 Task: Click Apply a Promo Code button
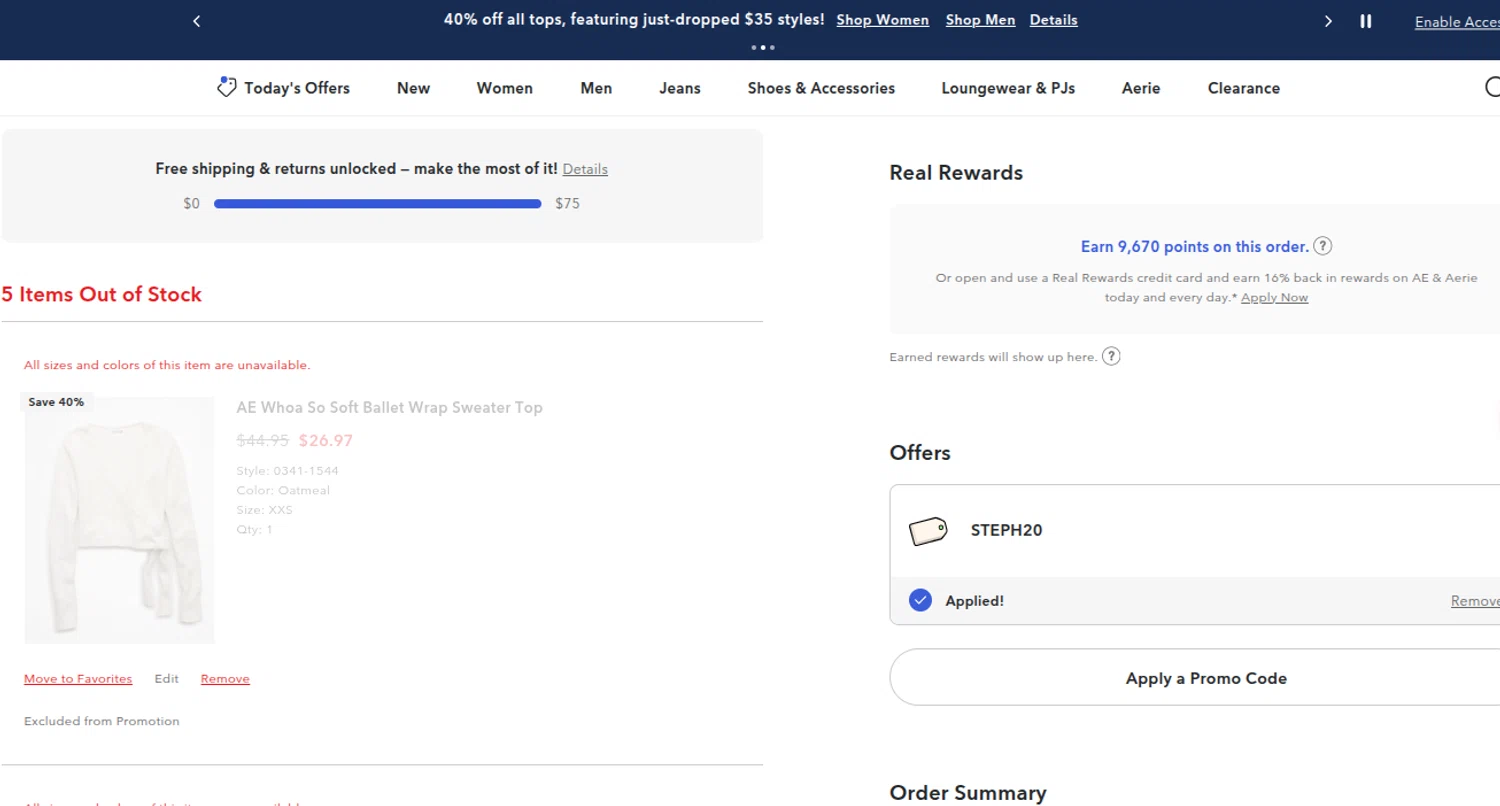1195,677
